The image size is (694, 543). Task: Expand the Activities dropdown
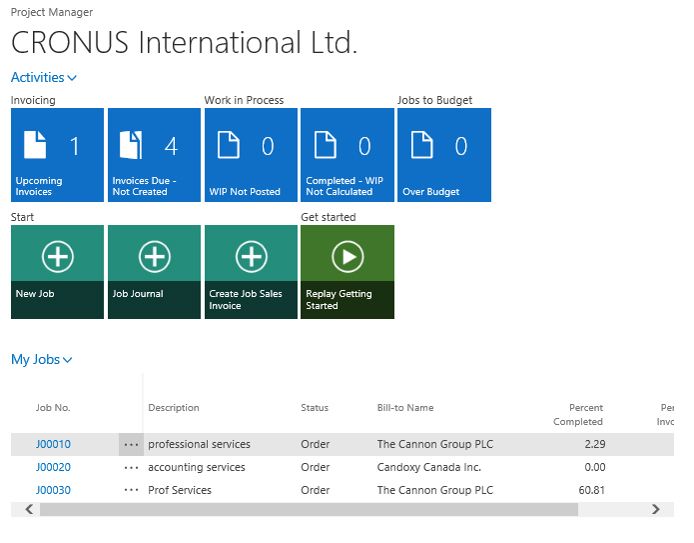click(44, 77)
